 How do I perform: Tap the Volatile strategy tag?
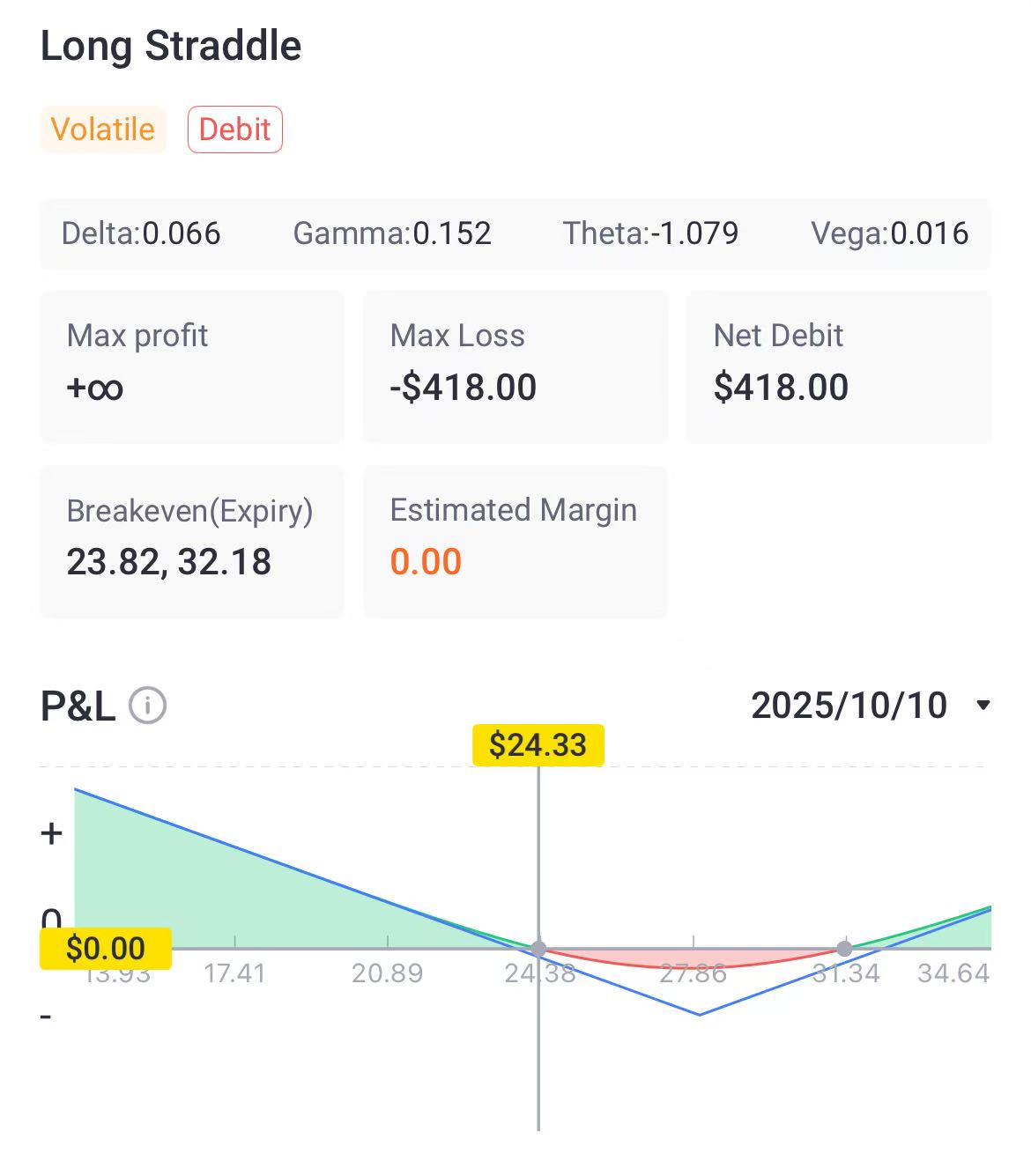click(x=103, y=129)
